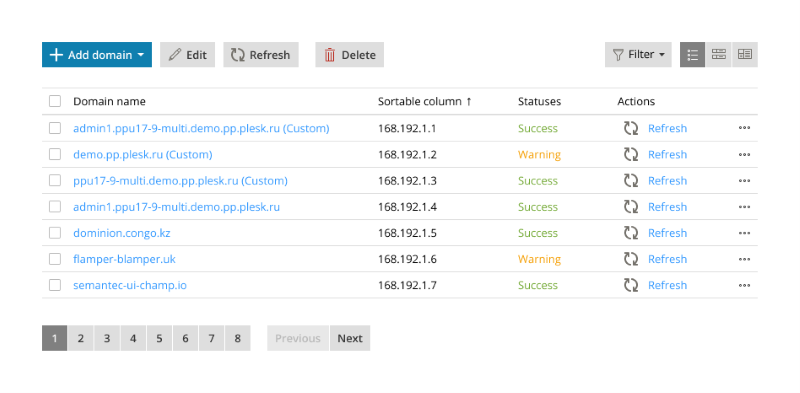This screenshot has height=393, width=800.
Task: Switch to compact list view icon
Action: tap(692, 55)
